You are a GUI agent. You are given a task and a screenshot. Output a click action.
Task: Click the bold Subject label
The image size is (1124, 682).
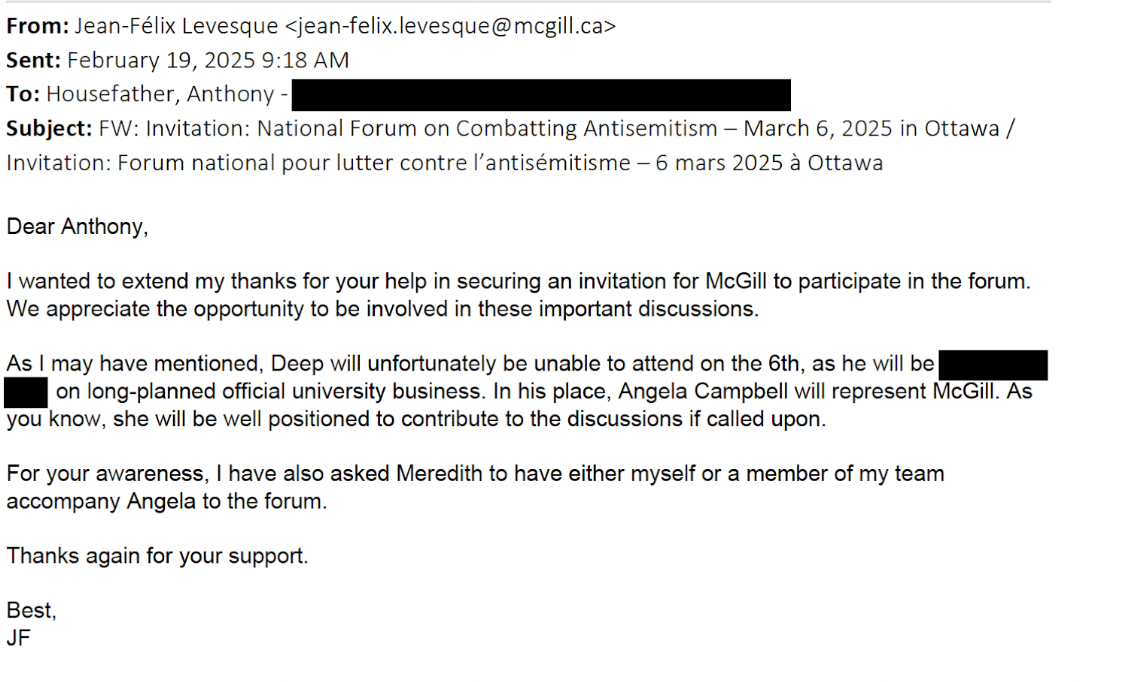49,128
